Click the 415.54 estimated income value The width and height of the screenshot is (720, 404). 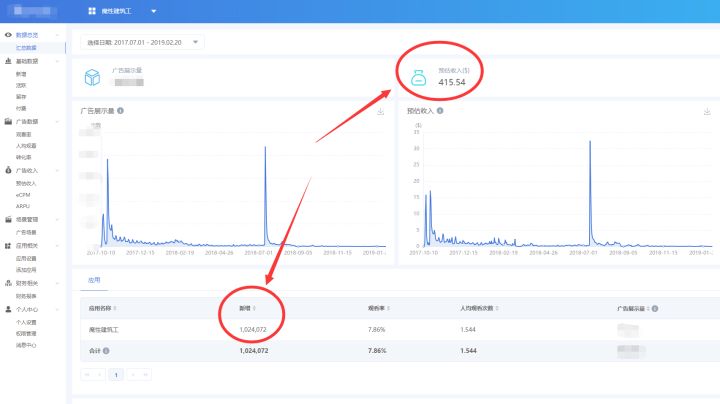(452, 82)
